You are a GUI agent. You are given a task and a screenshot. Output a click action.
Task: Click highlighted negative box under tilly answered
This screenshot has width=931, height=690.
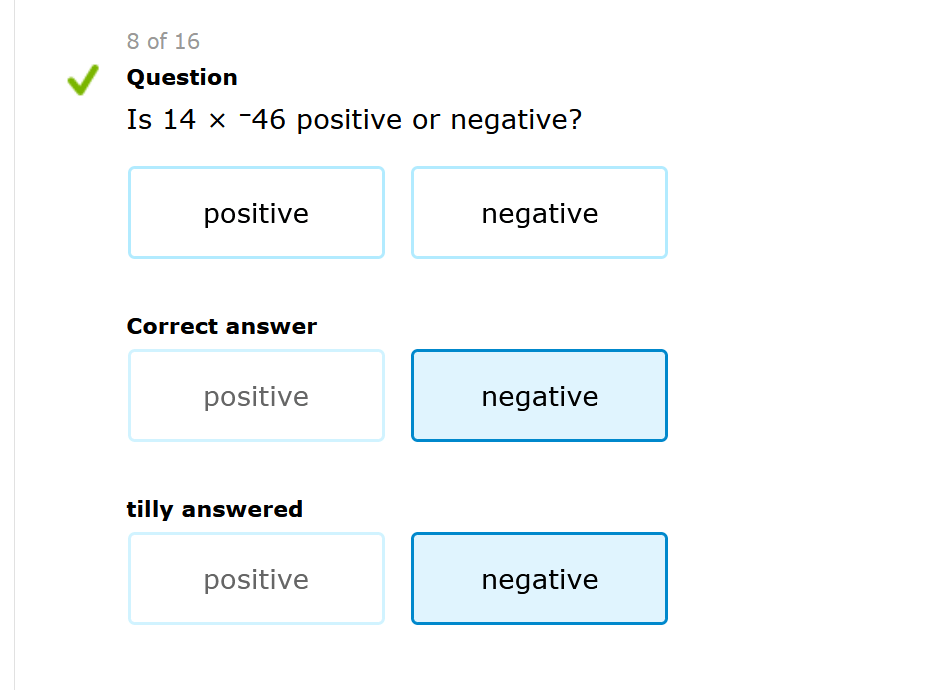[539, 579]
